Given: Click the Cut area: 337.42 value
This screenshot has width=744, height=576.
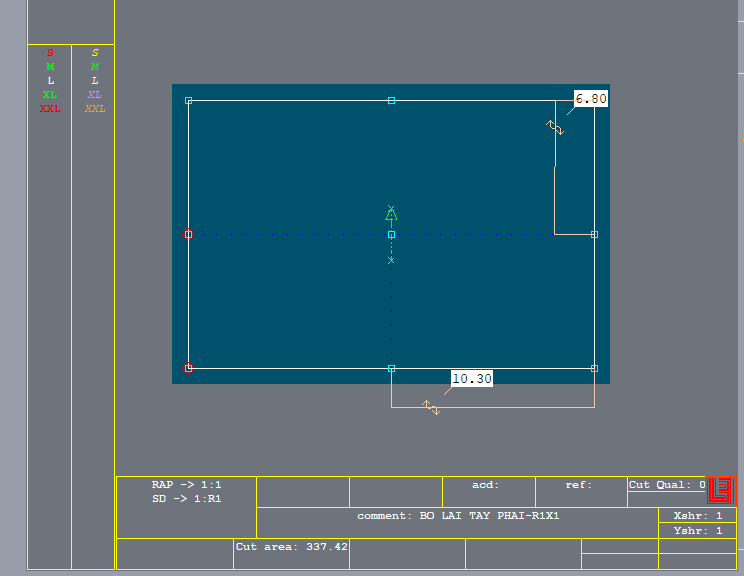Looking at the screenshot, I should pos(292,547).
